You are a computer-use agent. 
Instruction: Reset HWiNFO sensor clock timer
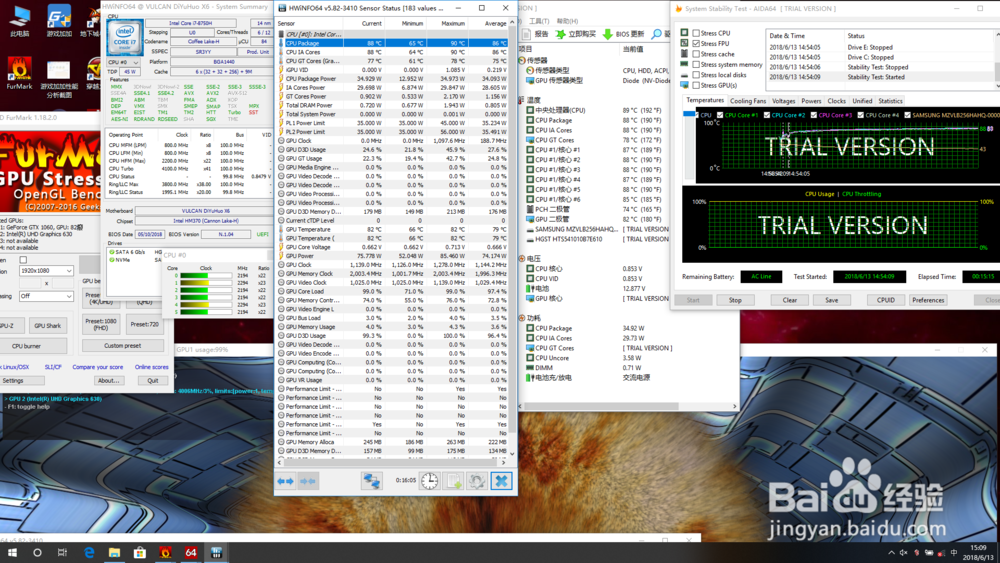(430, 481)
